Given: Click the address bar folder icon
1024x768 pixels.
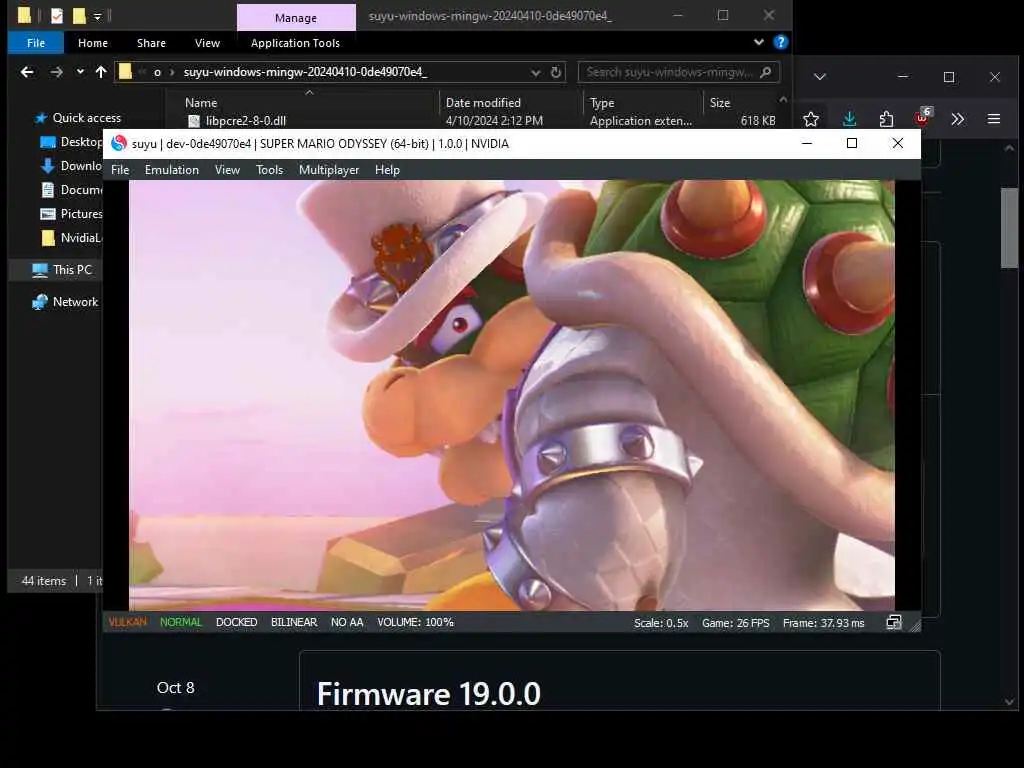Looking at the screenshot, I should 125,72.
